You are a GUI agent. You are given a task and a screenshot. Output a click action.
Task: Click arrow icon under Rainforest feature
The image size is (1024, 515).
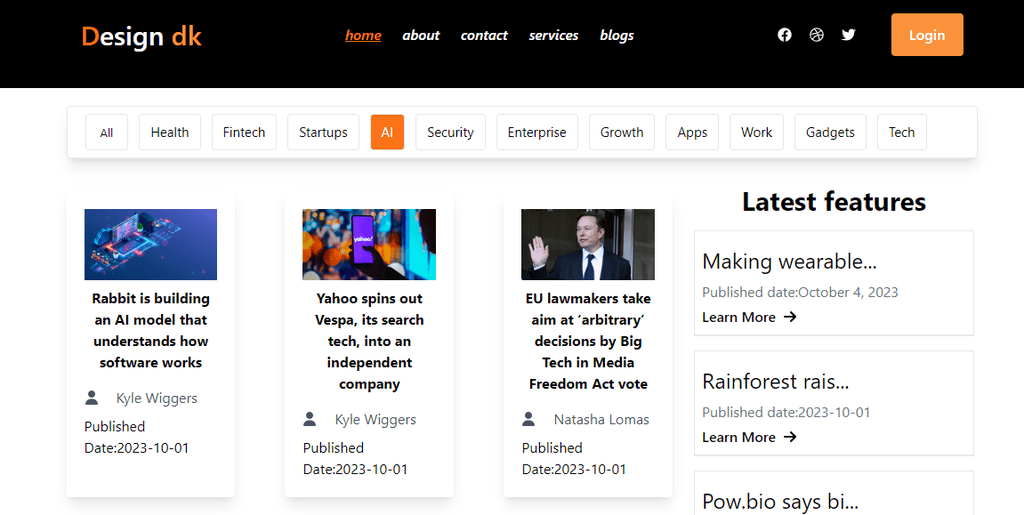pos(790,437)
